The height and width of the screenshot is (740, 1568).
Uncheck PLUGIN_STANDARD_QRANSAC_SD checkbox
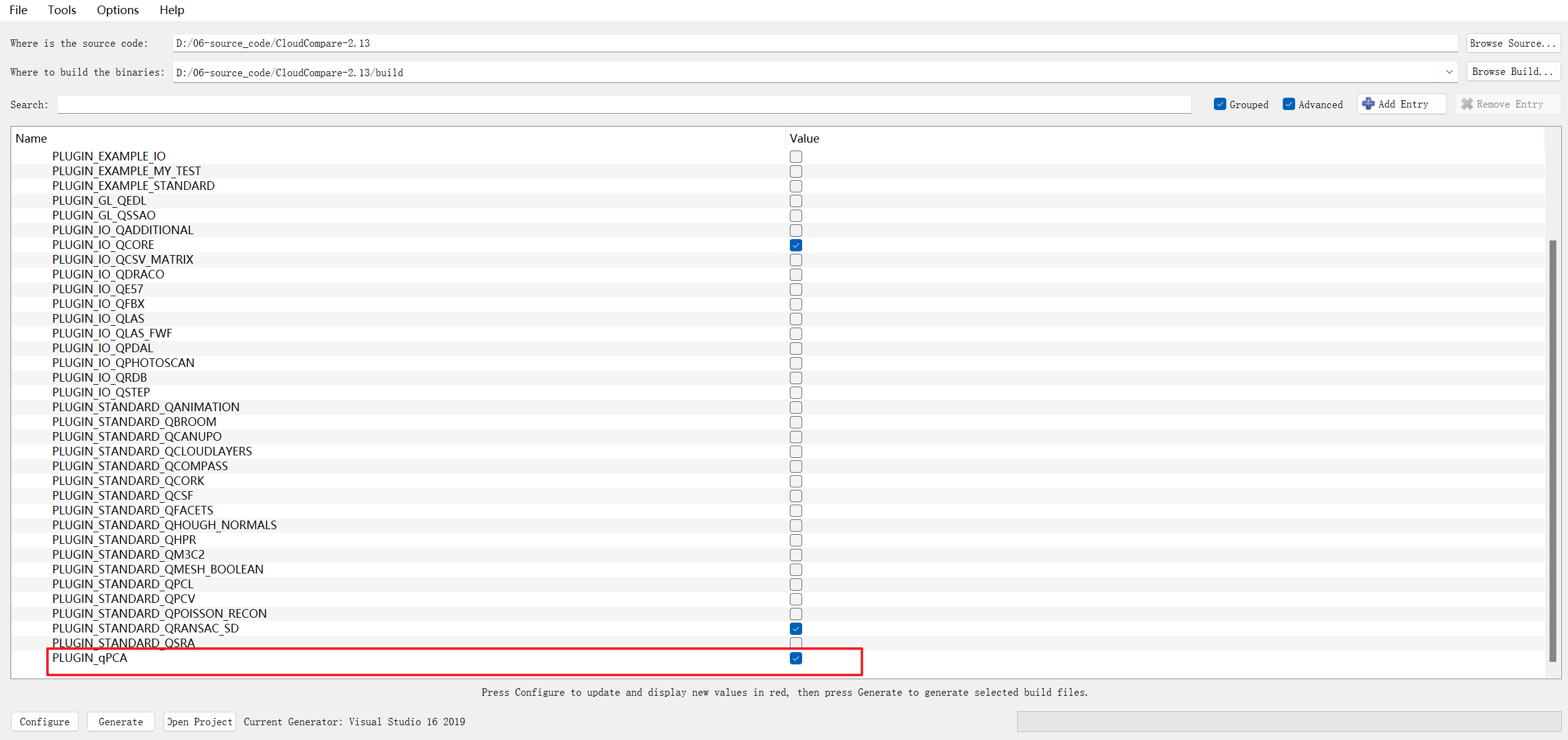pyautogui.click(x=795, y=629)
